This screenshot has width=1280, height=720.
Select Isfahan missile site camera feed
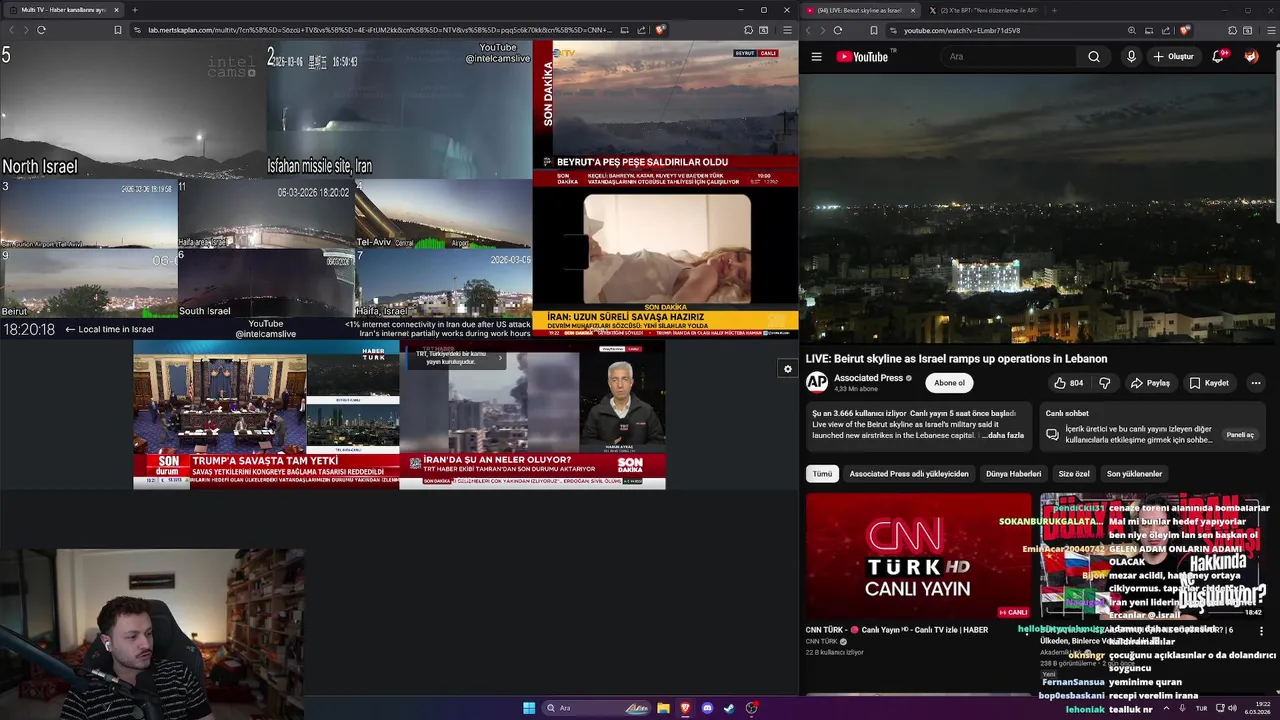click(399, 110)
